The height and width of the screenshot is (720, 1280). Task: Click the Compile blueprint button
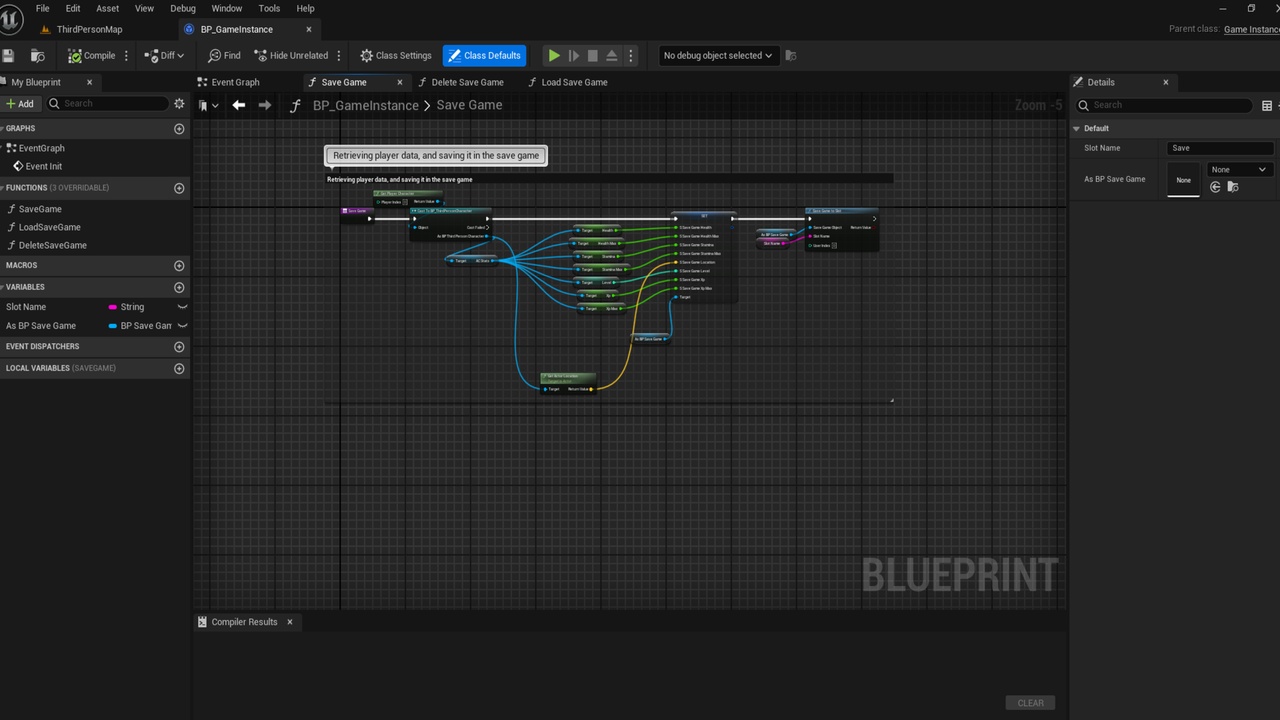coord(92,56)
